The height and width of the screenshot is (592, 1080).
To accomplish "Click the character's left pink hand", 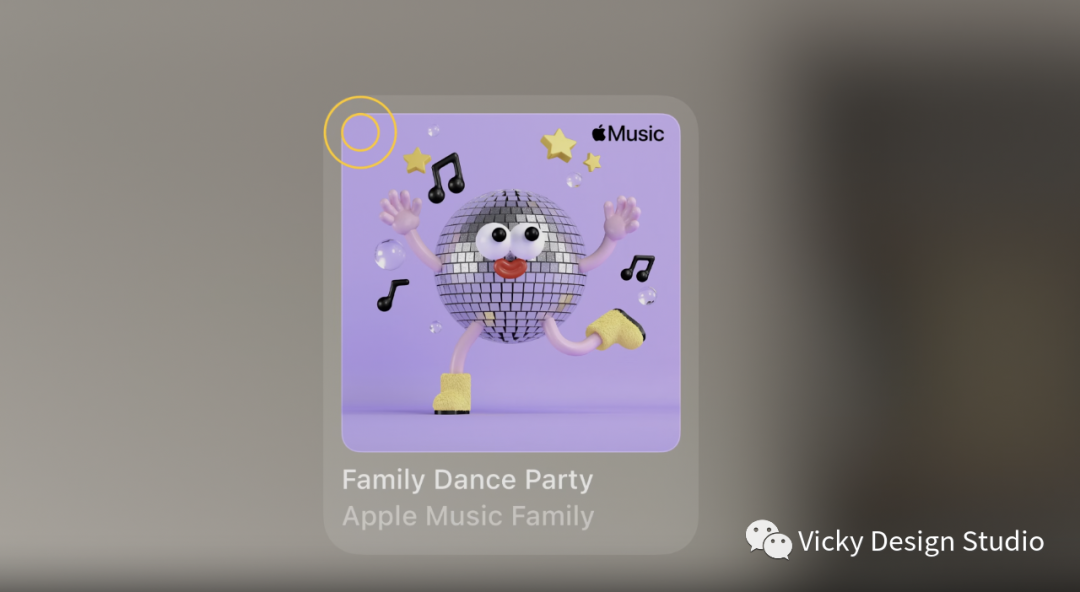I will (x=400, y=212).
